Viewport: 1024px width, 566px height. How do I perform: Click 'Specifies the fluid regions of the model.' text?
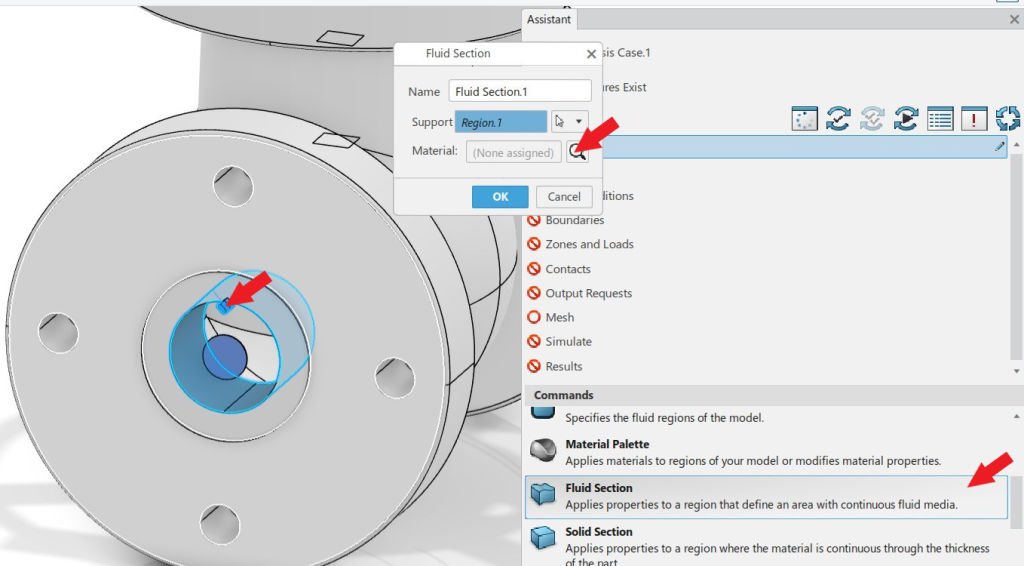coord(664,418)
